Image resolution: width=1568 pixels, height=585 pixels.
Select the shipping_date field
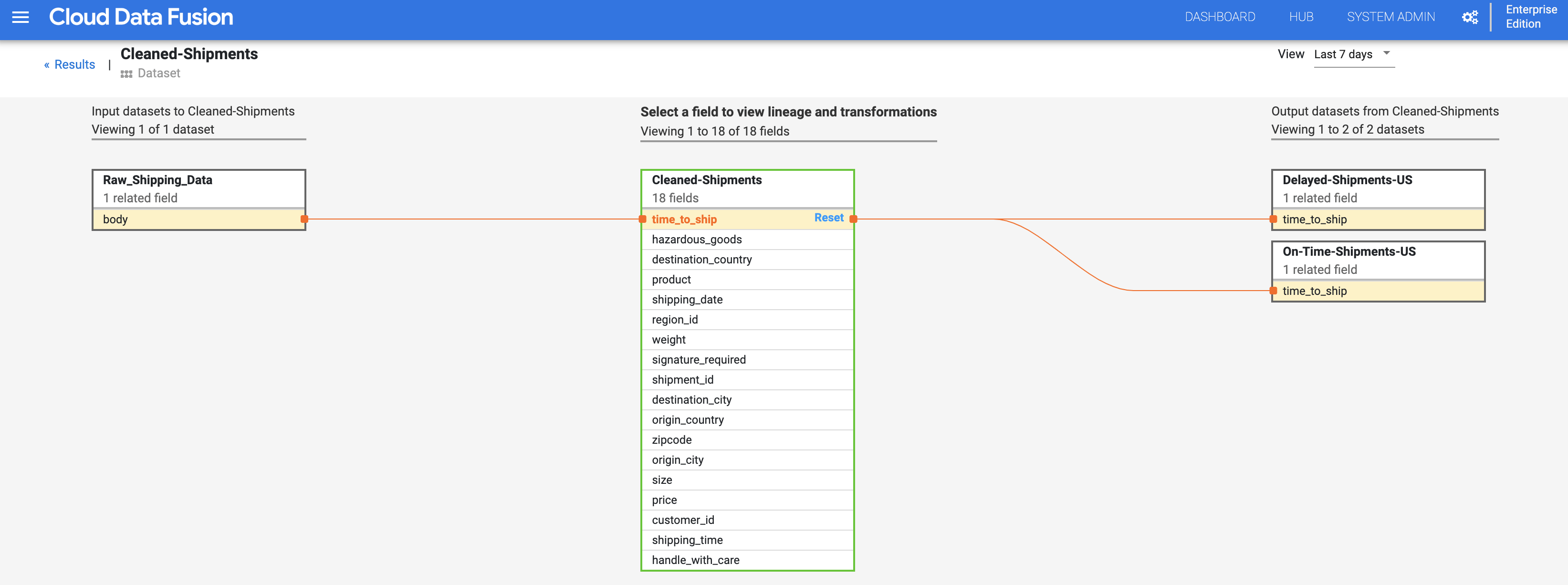[687, 300]
